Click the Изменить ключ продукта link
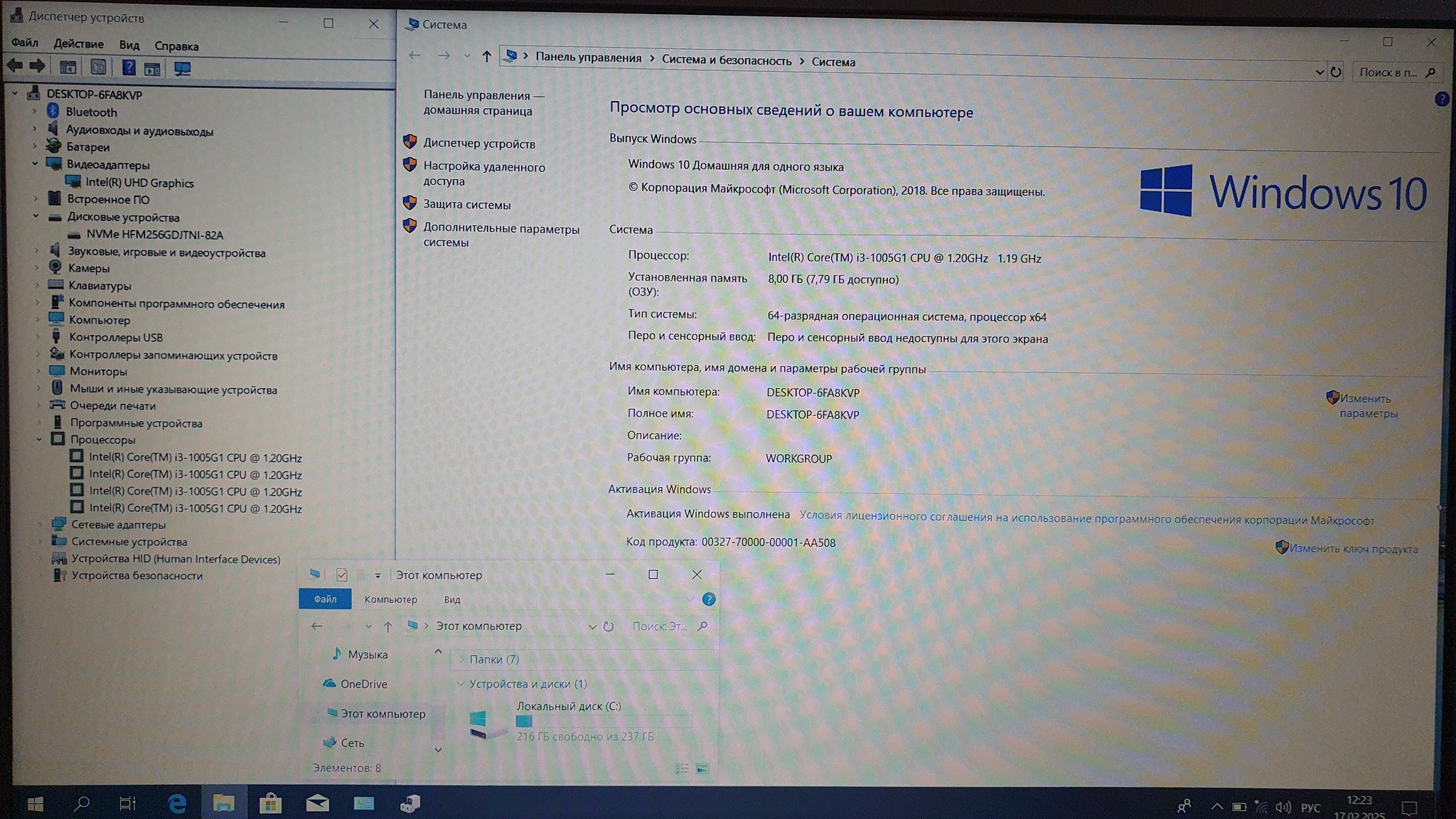Screen dimensions: 1456x819 click(1353, 549)
